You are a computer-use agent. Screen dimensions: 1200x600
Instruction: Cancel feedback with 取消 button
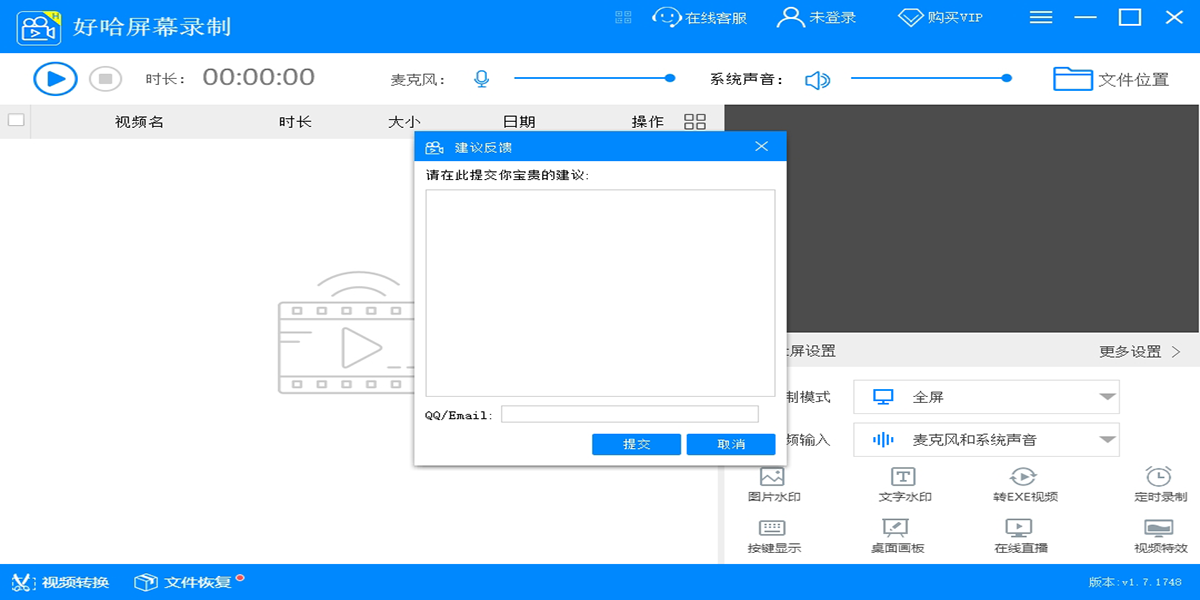[x=731, y=444]
